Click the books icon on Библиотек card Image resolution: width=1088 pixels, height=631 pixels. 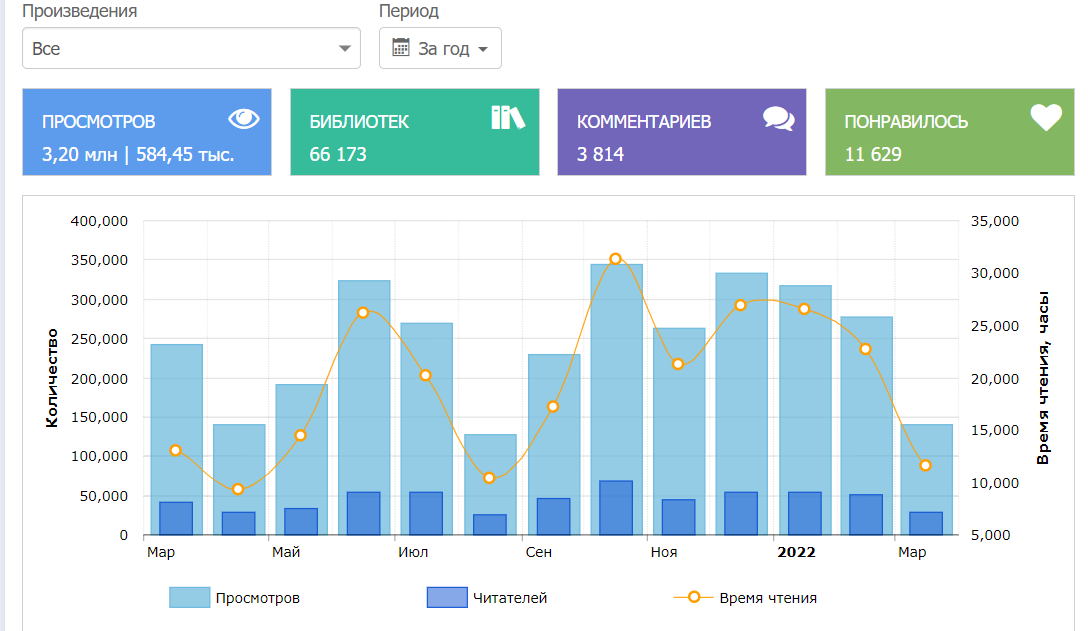tap(508, 118)
